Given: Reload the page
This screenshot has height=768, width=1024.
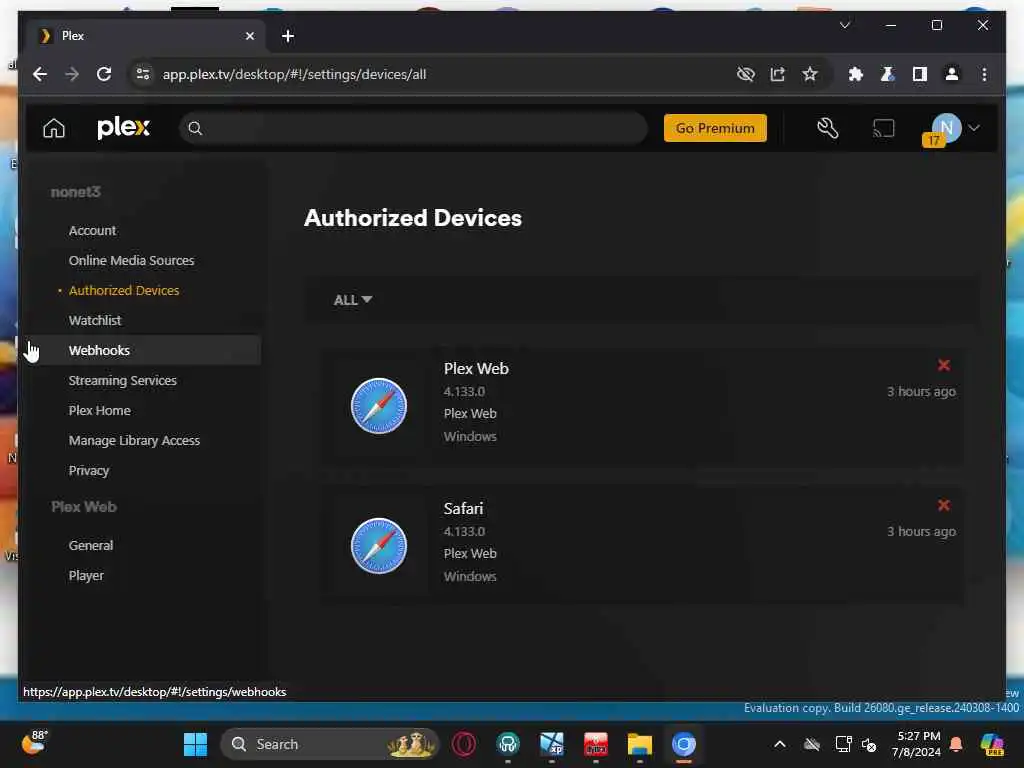Looking at the screenshot, I should (104, 74).
